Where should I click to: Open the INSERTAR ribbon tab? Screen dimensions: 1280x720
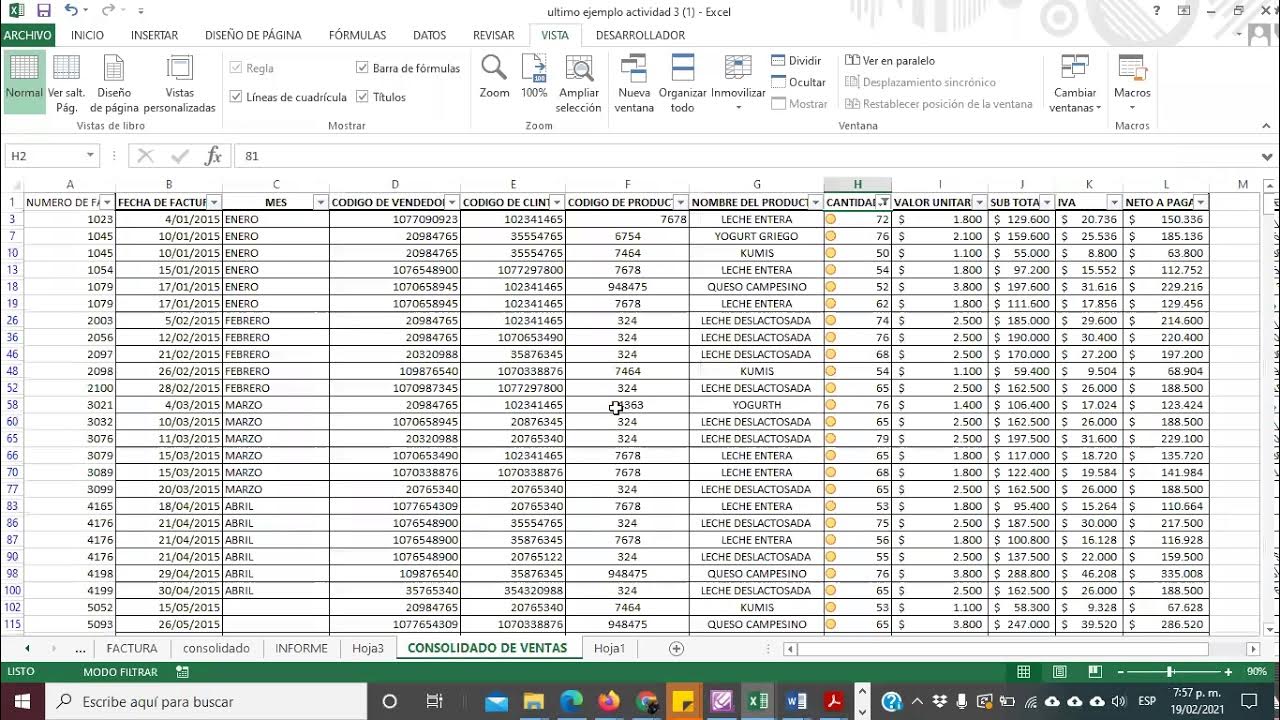154,35
